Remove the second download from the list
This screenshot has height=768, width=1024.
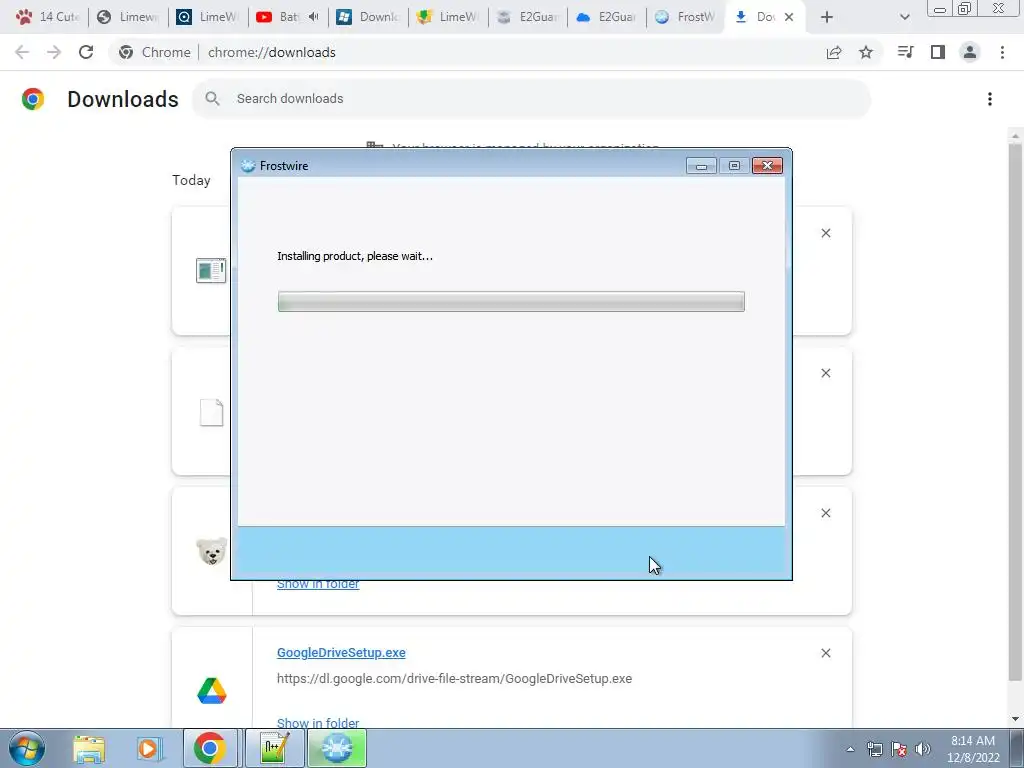click(826, 373)
